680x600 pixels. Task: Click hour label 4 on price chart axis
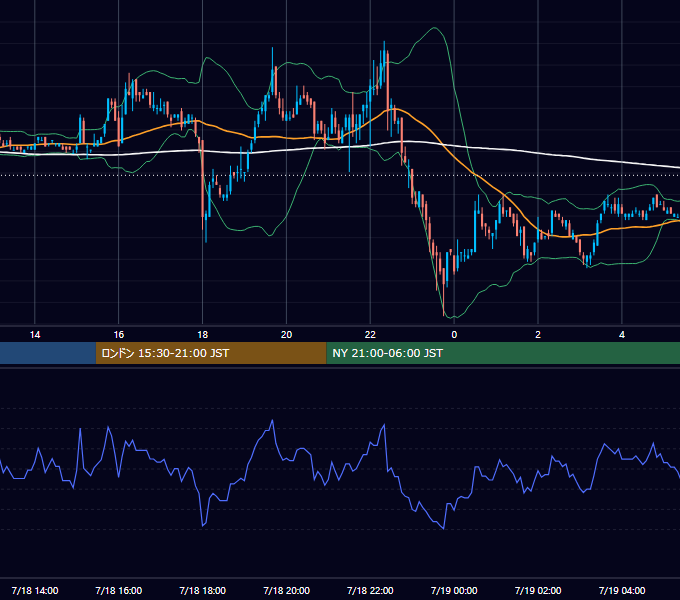[x=622, y=335]
